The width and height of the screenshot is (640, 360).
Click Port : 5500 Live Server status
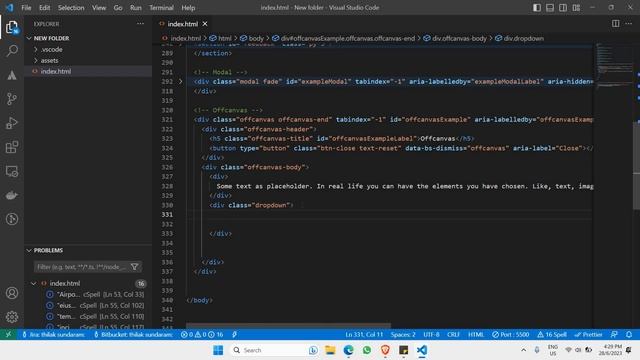[510, 334]
